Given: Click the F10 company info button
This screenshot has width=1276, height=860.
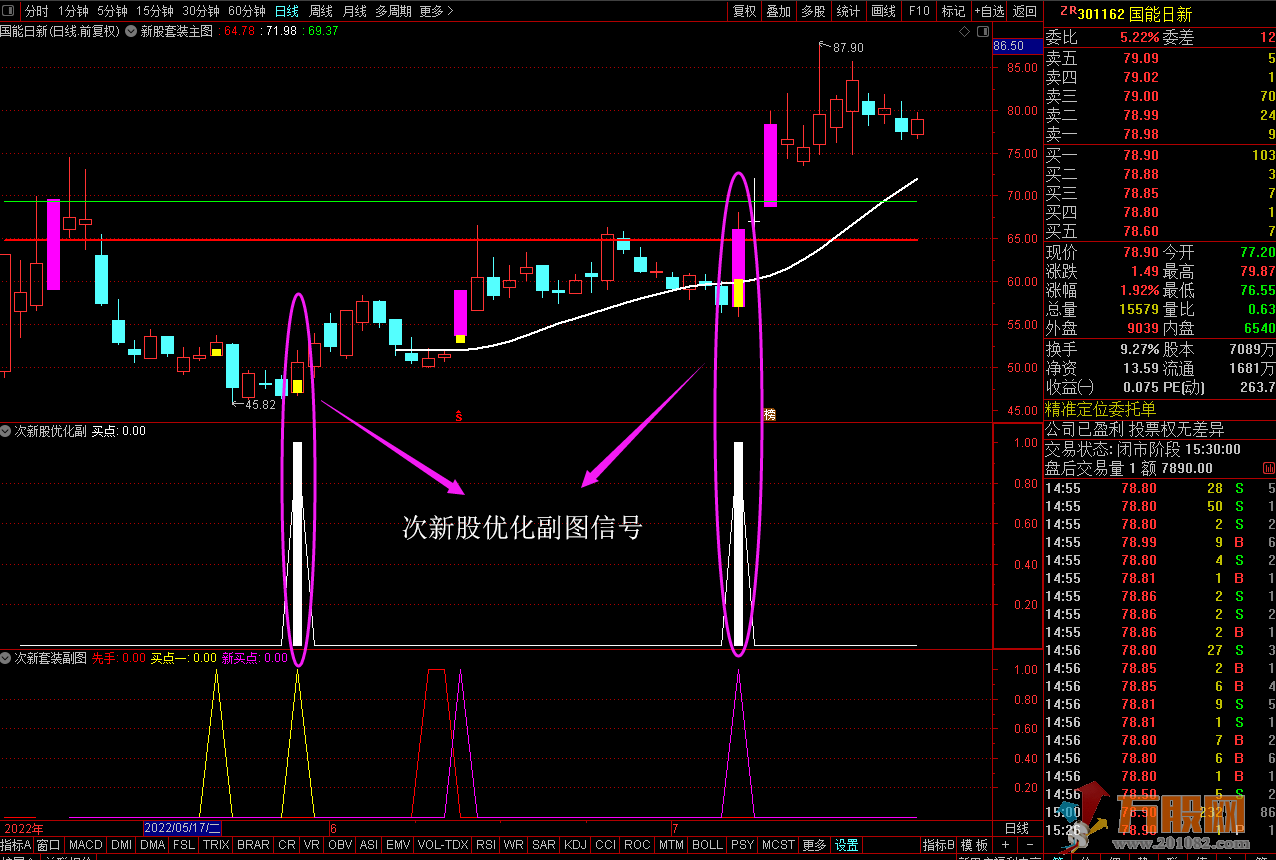Looking at the screenshot, I should coord(919,11).
